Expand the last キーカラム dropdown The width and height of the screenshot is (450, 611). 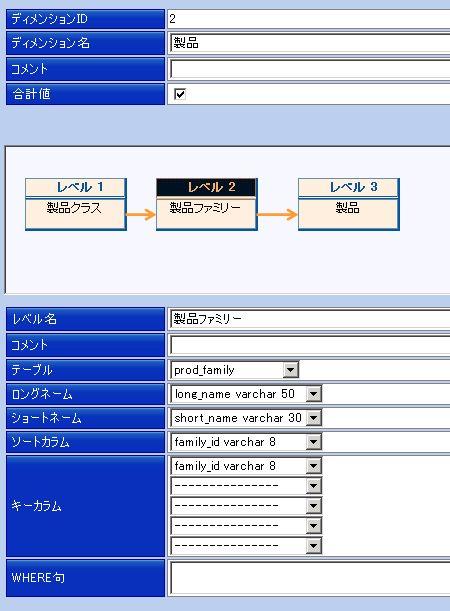[x=246, y=546]
